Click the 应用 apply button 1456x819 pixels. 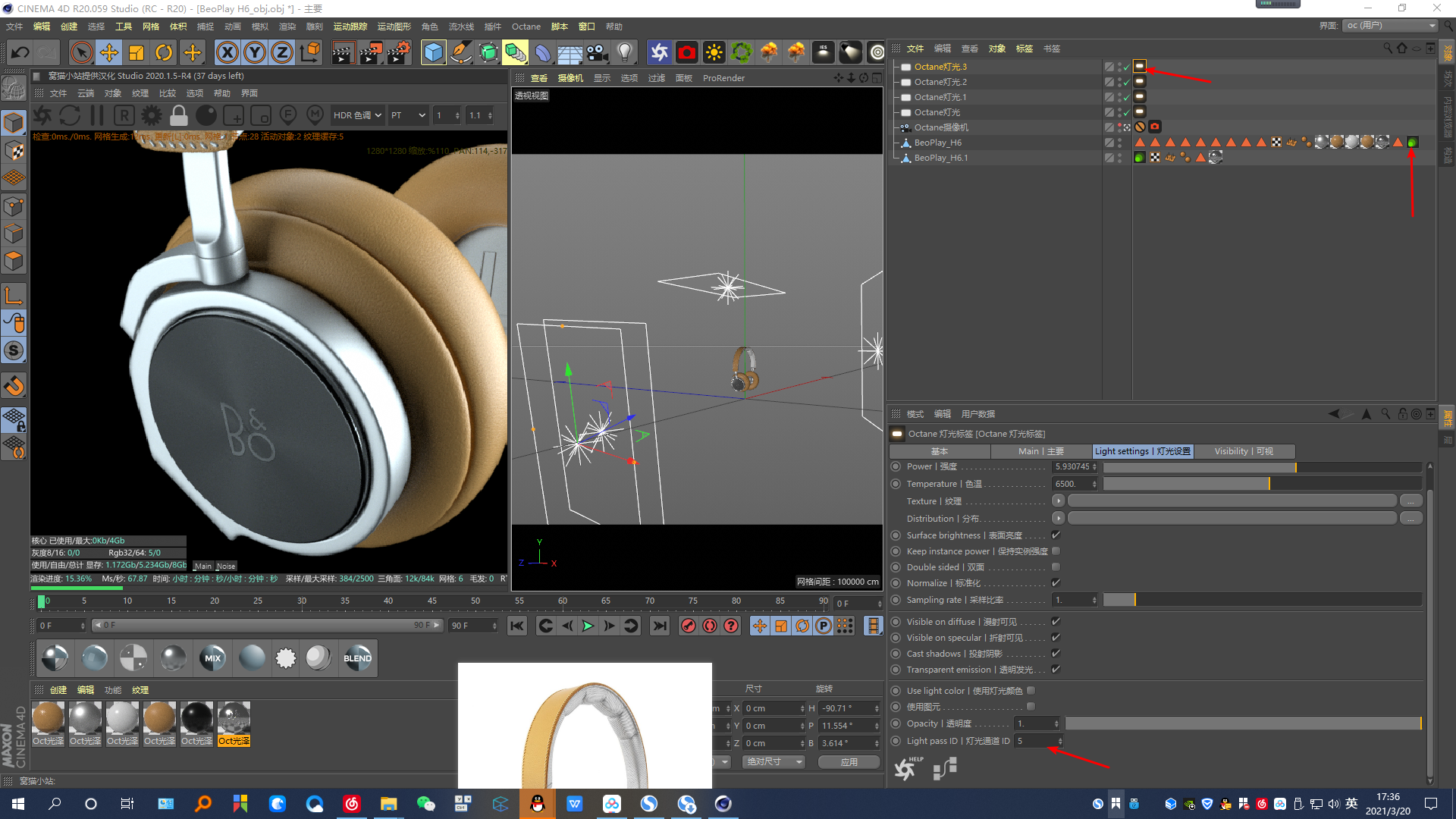point(849,762)
